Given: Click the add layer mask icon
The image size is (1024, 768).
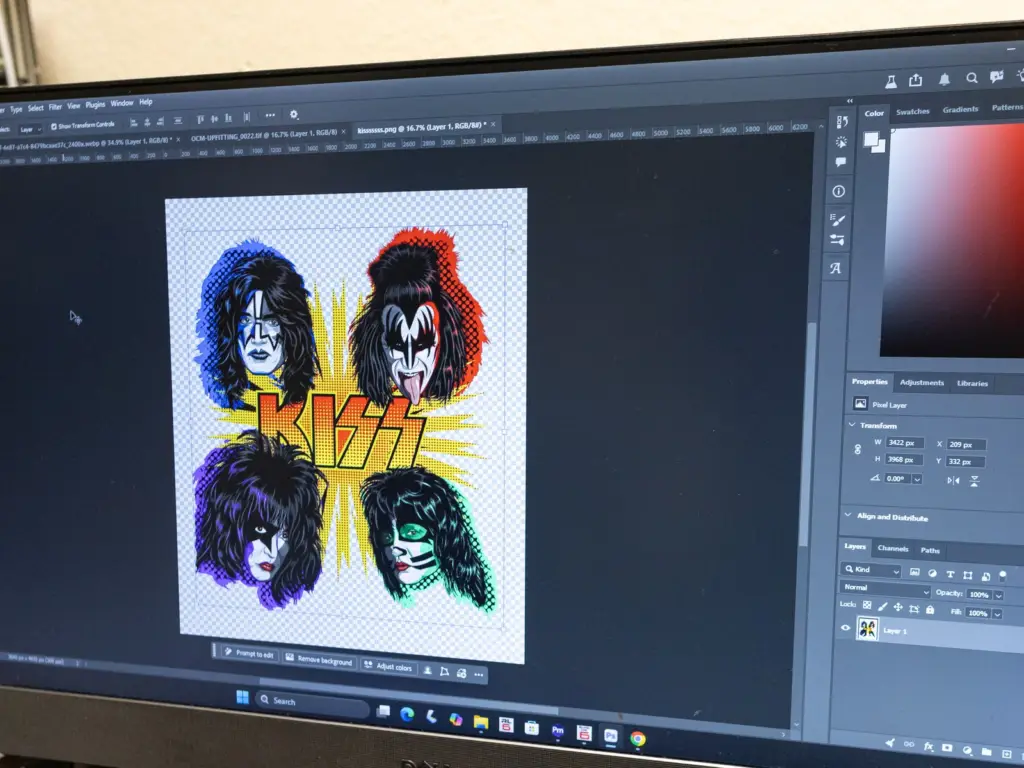Looking at the screenshot, I should [x=947, y=748].
